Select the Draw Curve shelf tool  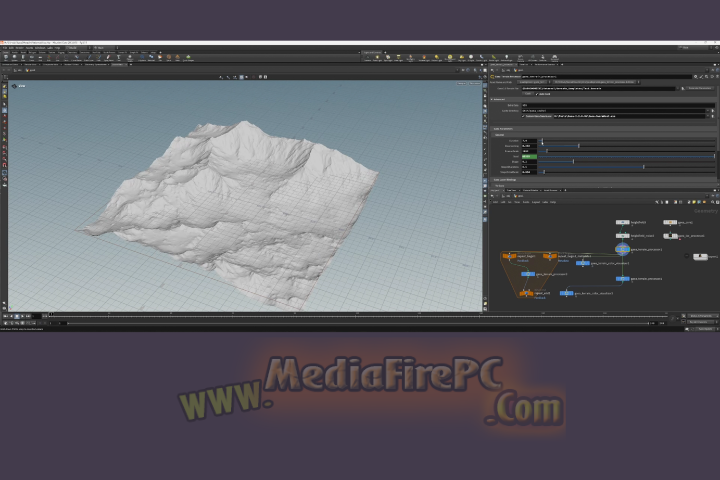click(x=89, y=57)
